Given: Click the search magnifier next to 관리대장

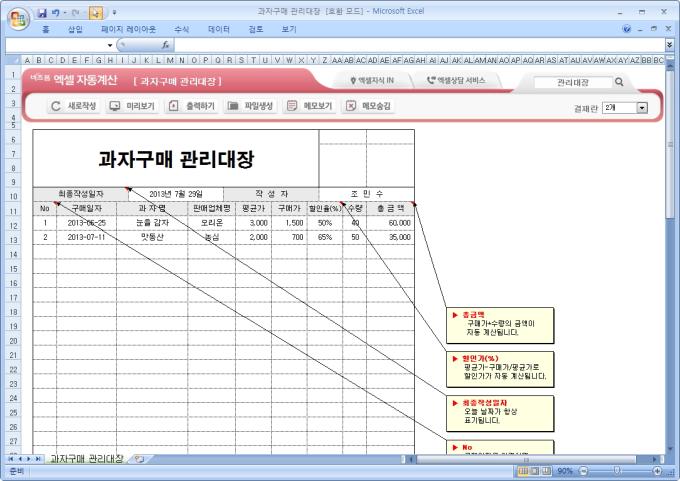Looking at the screenshot, I should (x=620, y=82).
